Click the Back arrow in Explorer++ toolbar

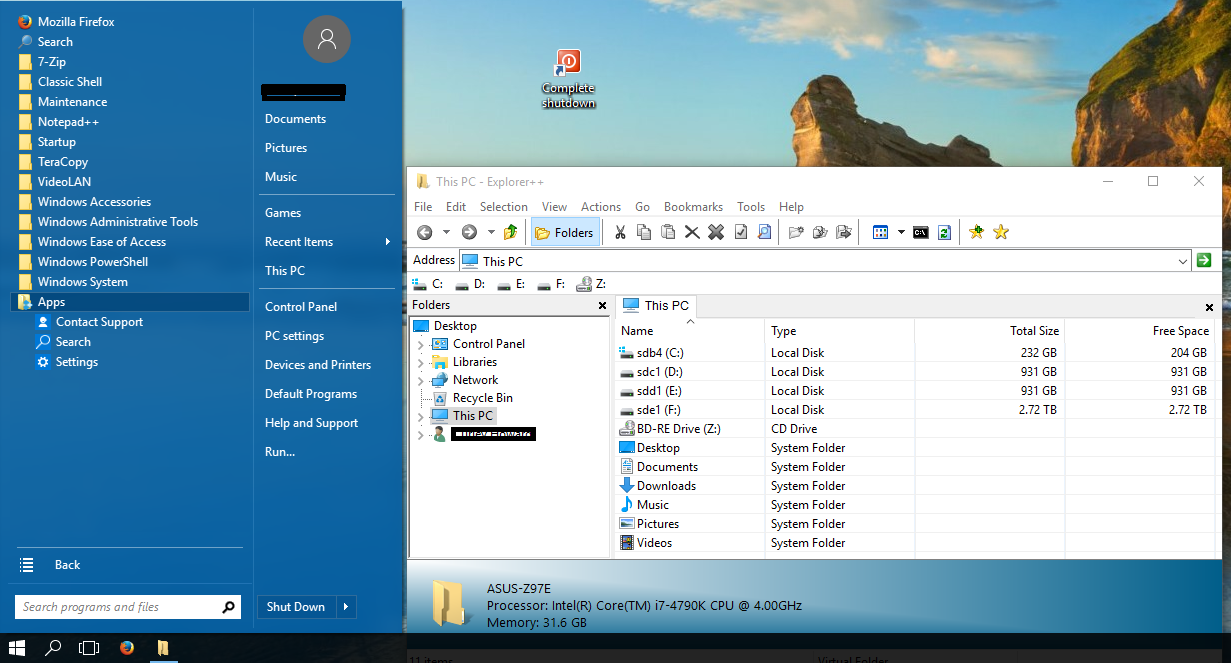pos(425,232)
